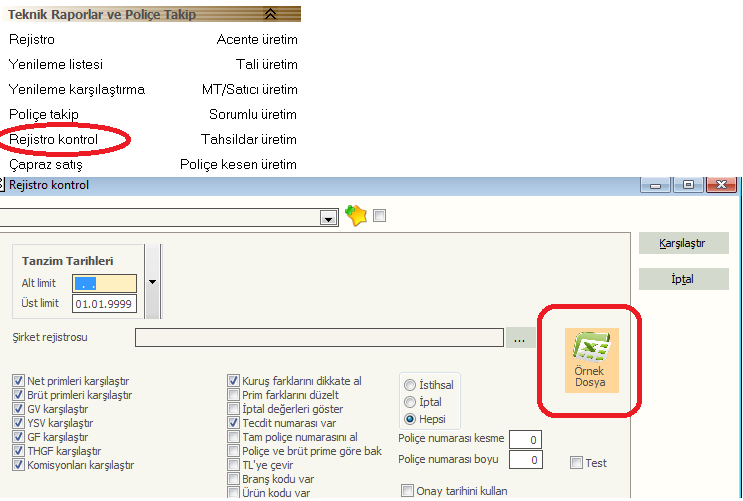Select the İptal radio option
This screenshot has height=501, width=743.
410,402
